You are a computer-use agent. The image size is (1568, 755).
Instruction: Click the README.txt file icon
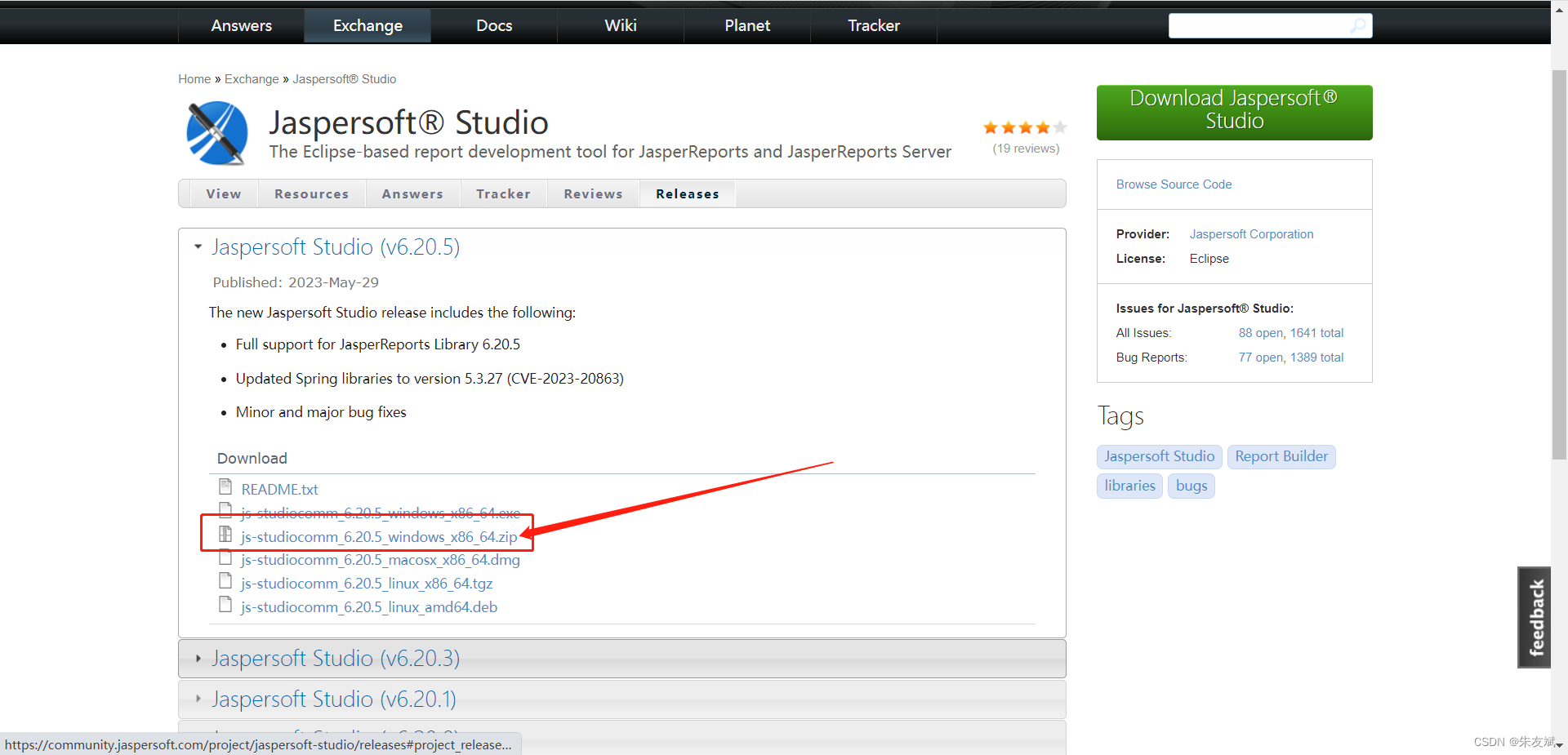pos(225,487)
